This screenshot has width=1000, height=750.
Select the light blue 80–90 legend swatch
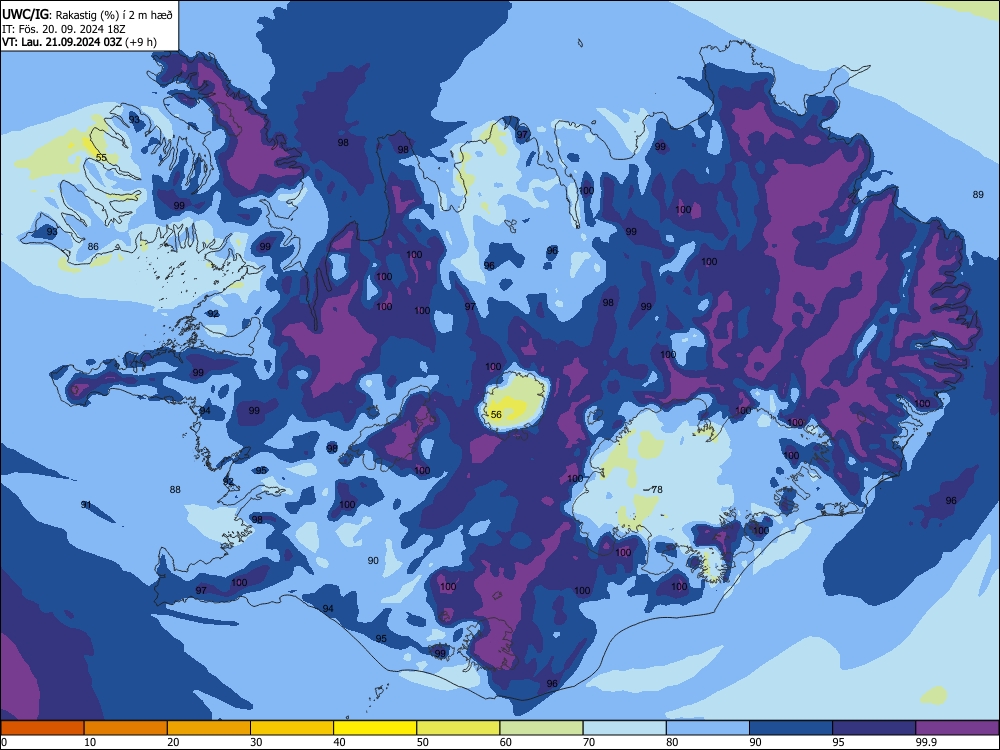click(x=708, y=728)
